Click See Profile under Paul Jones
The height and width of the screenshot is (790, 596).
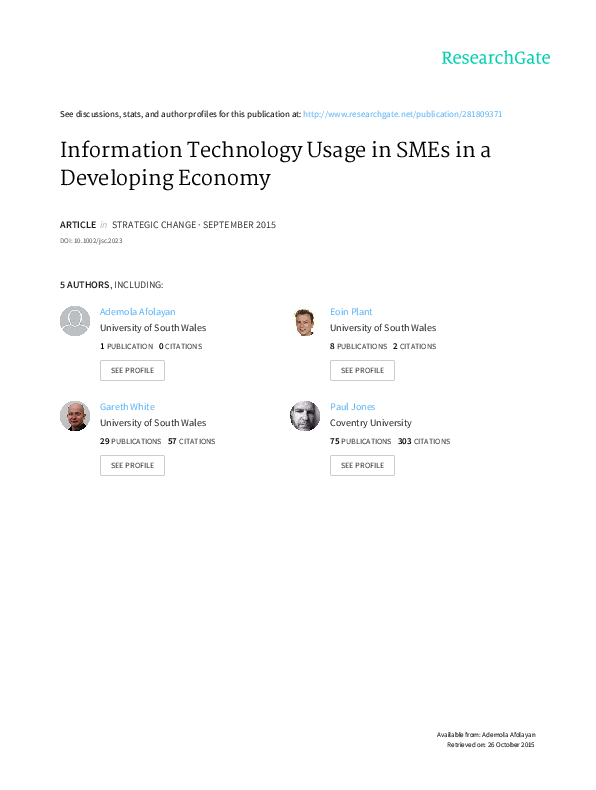click(362, 465)
